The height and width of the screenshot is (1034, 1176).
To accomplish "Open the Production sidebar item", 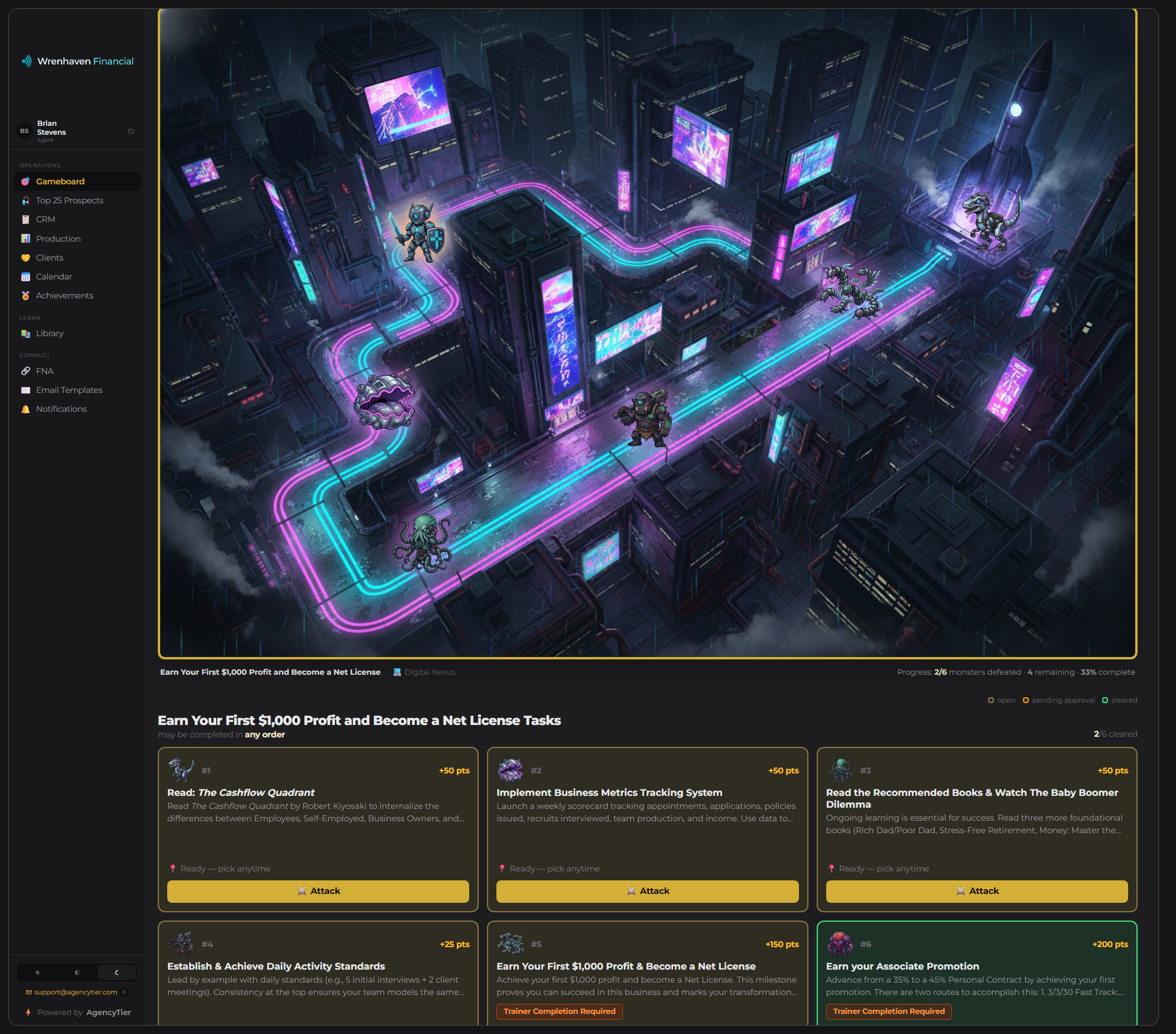I will (77, 239).
